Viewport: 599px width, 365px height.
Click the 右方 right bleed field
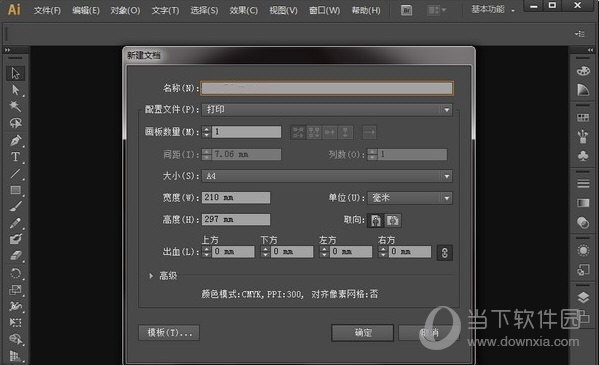(410, 251)
